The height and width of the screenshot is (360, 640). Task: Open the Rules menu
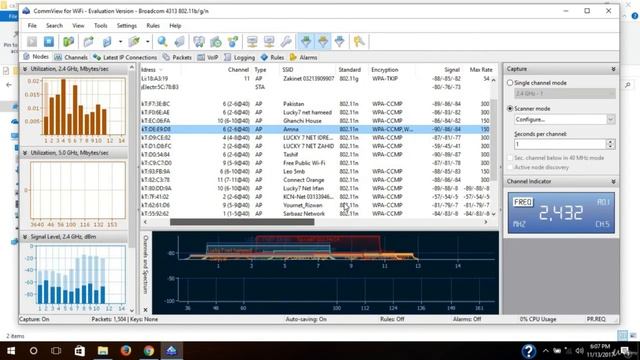pos(153,26)
